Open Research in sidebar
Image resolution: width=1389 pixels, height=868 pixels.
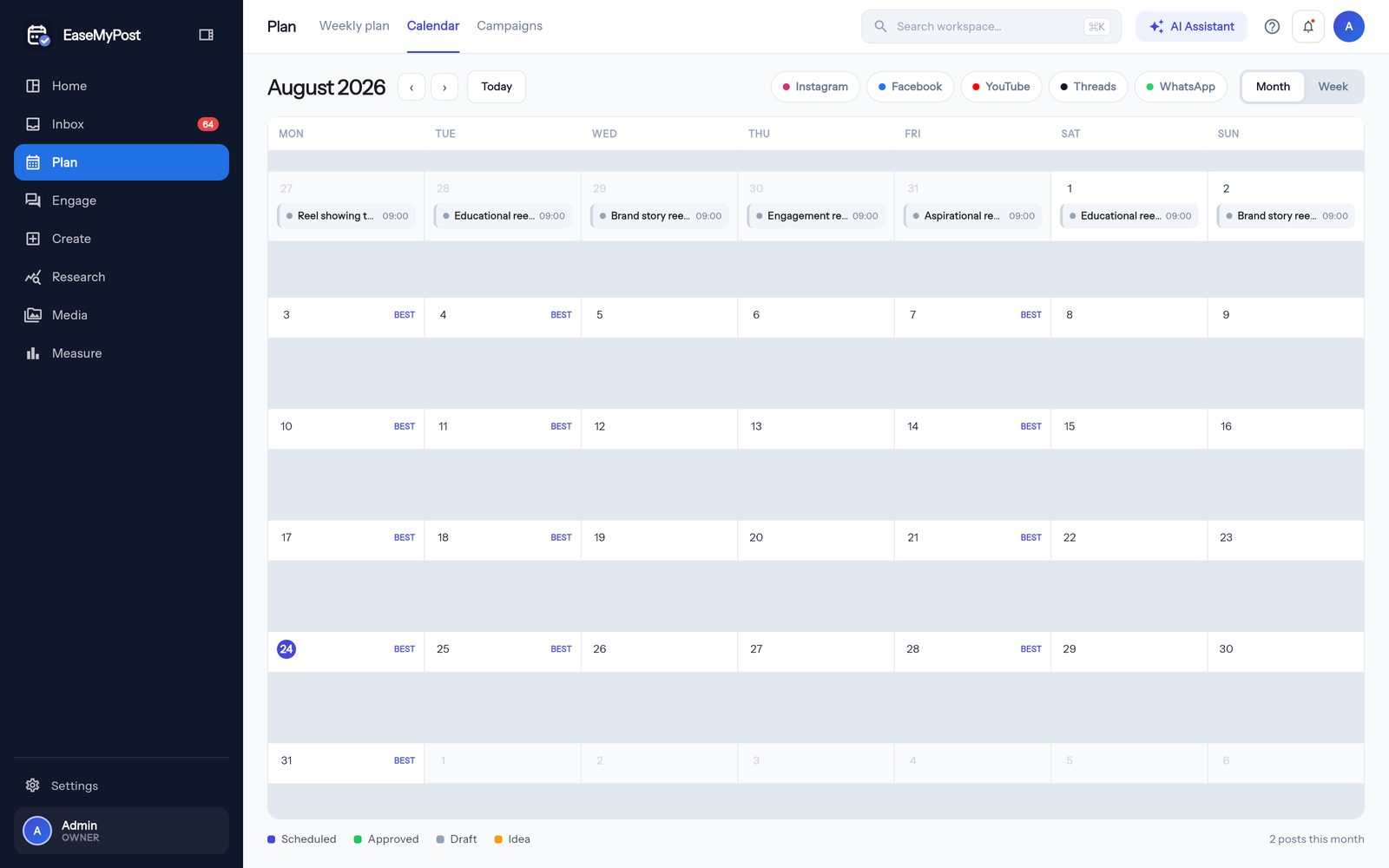122,277
